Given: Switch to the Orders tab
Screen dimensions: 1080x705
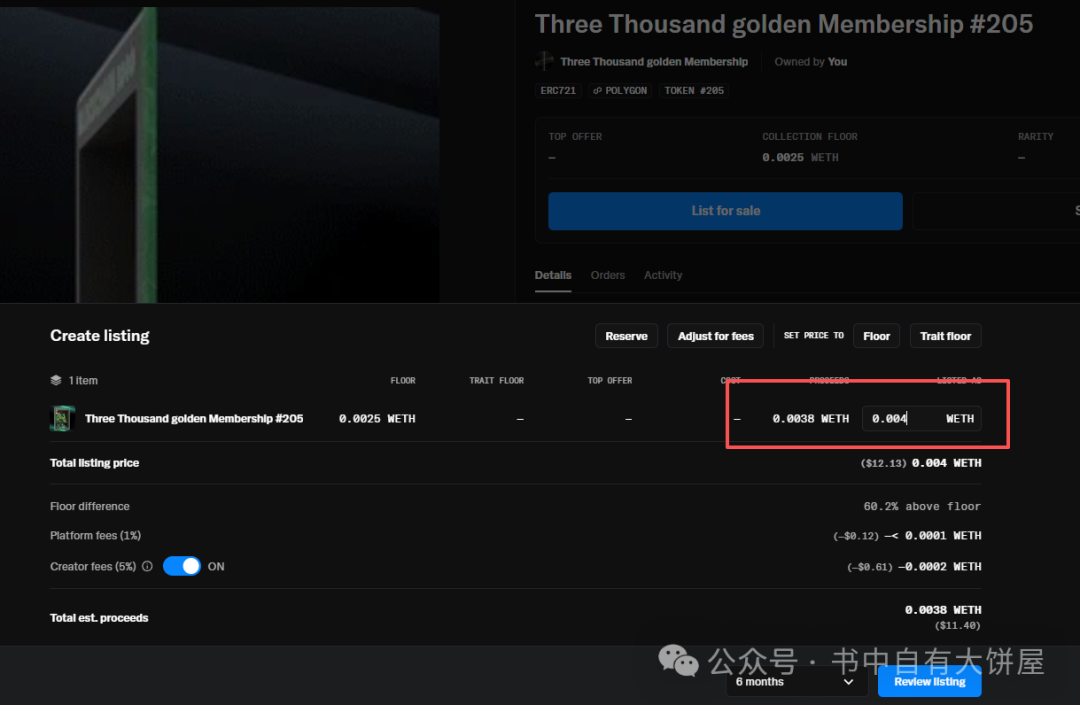Looking at the screenshot, I should (607, 275).
